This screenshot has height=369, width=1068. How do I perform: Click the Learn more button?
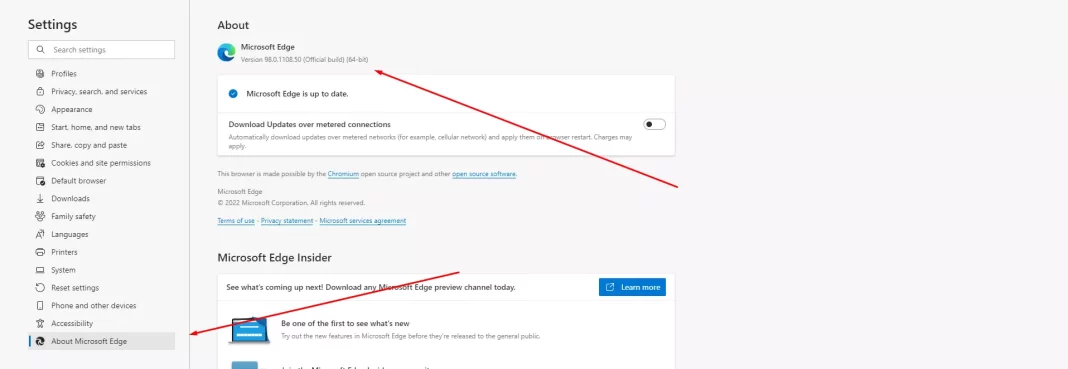632,287
